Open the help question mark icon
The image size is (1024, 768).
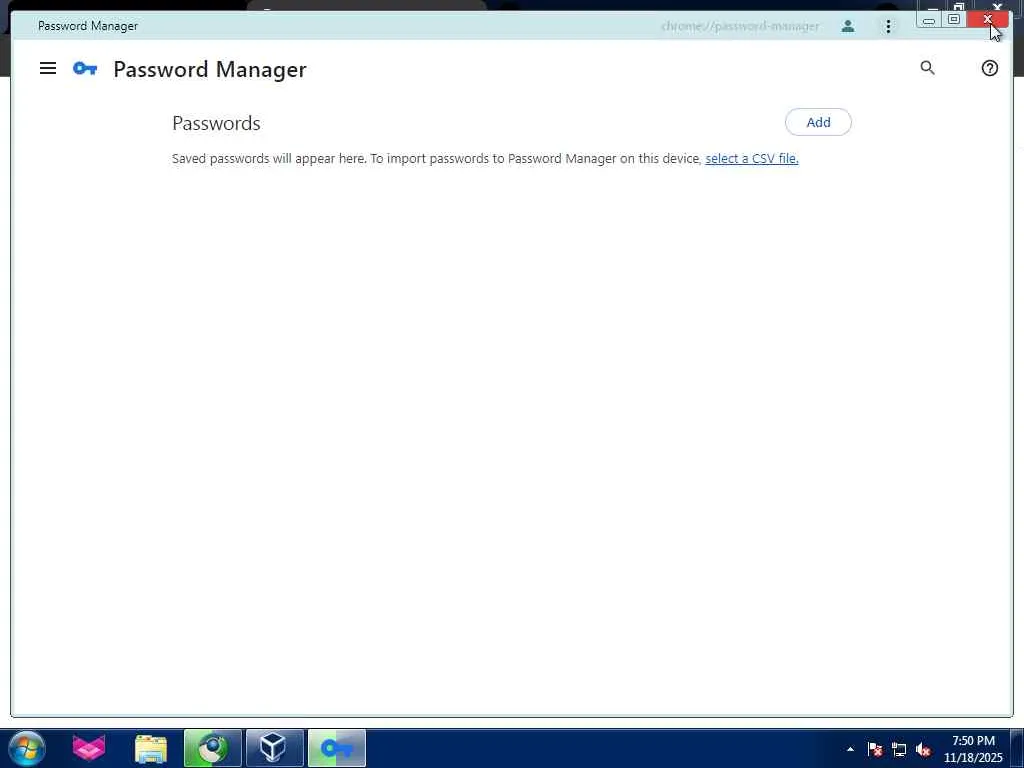(989, 68)
